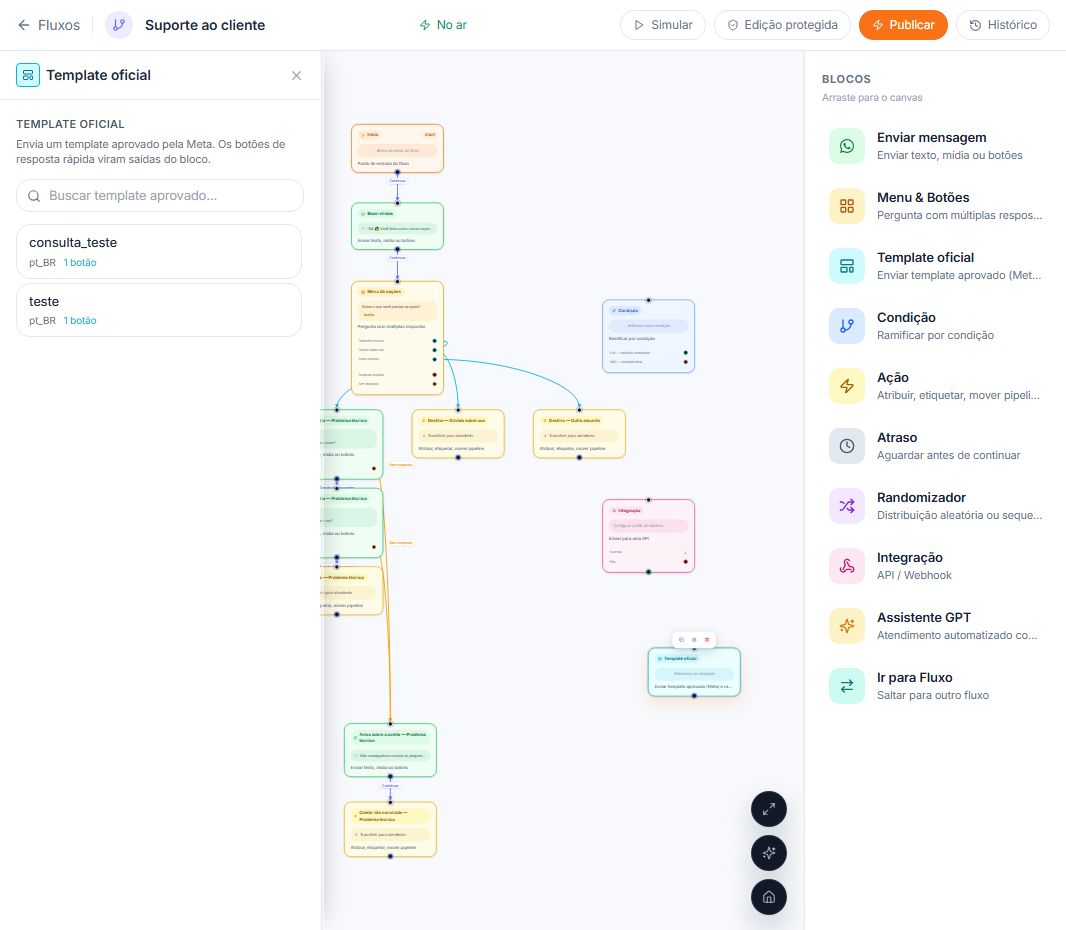Pick the Randomizador shuffle block icon
Viewport: 1066px width, 930px height.
[x=847, y=506]
